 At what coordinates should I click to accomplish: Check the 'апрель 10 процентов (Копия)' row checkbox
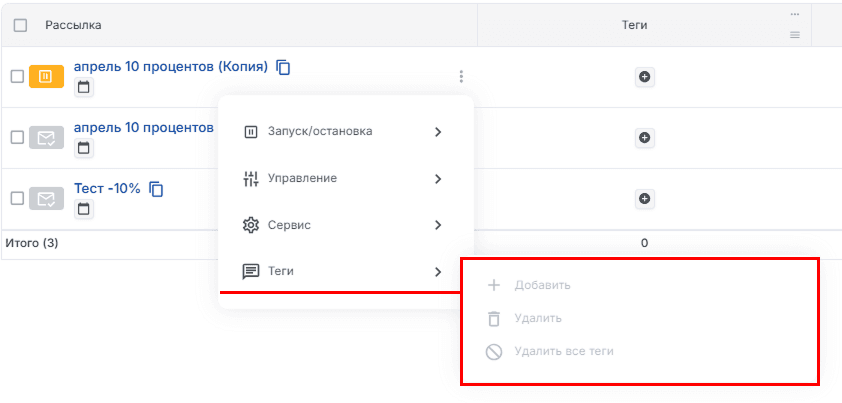coord(18,76)
